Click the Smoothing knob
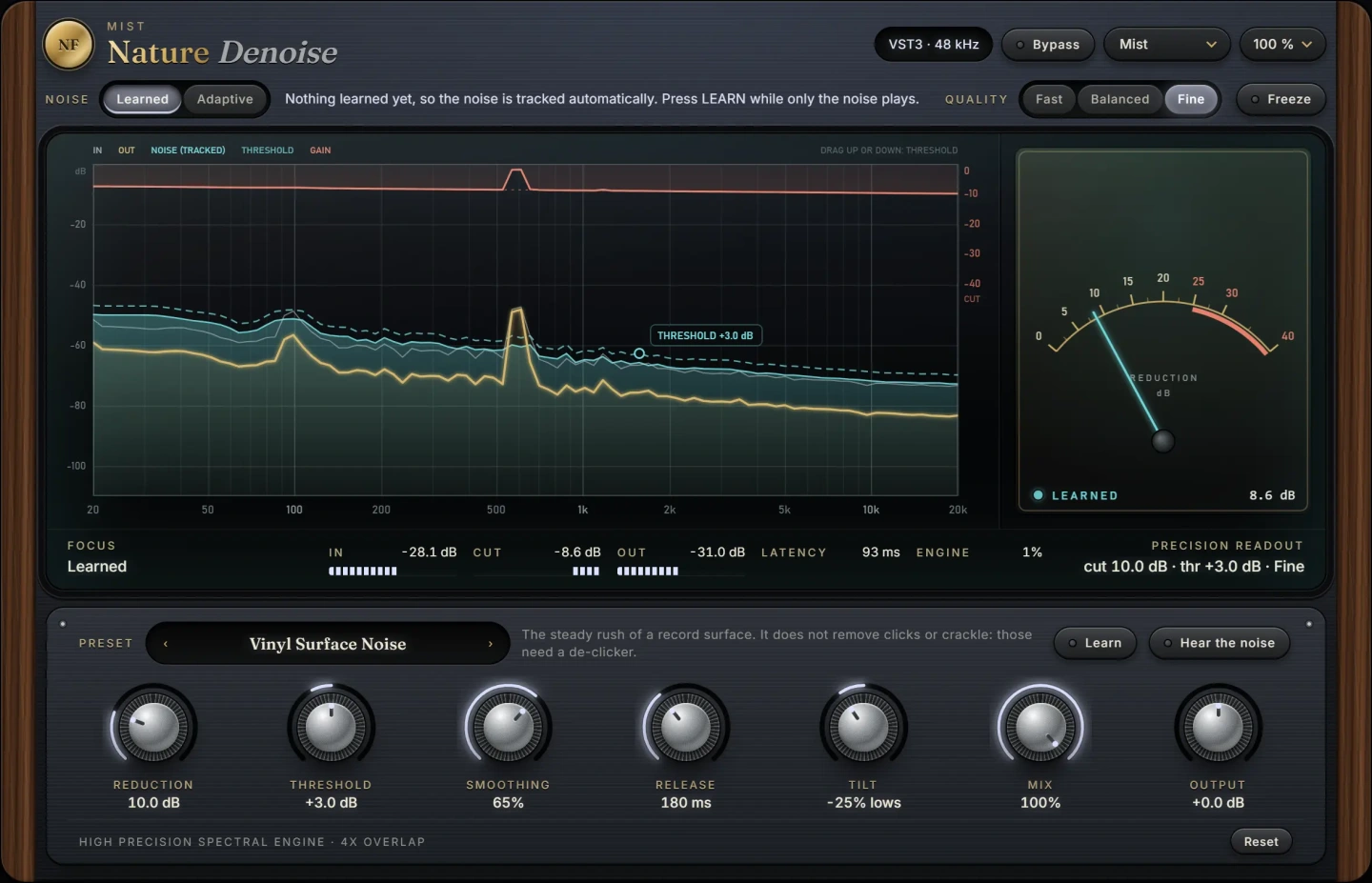 [x=508, y=728]
